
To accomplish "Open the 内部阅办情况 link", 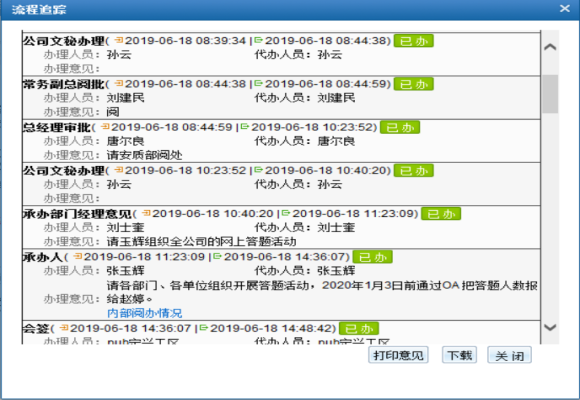I will click(145, 313).
